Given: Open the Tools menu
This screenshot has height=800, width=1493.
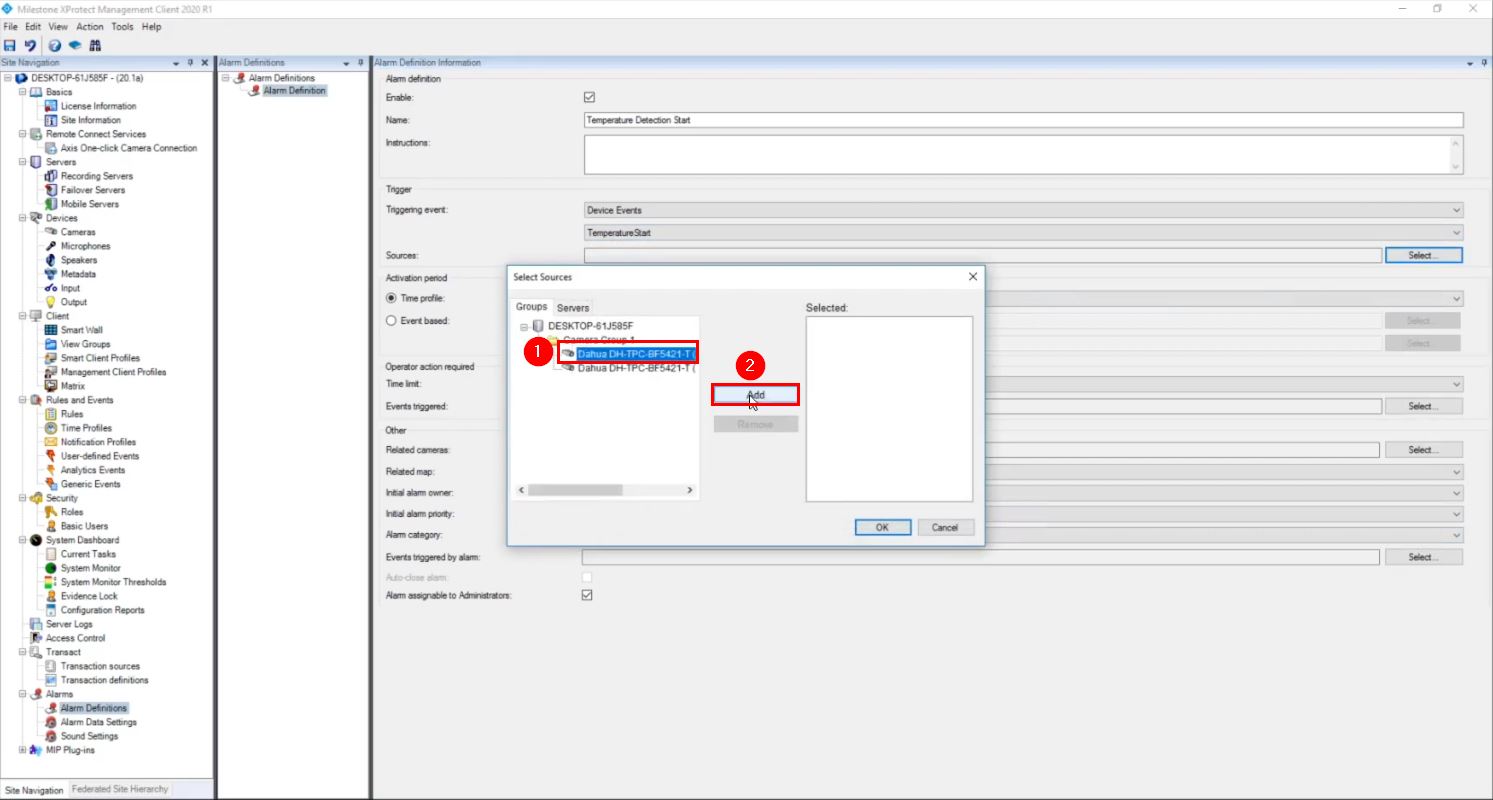Looking at the screenshot, I should click(122, 27).
